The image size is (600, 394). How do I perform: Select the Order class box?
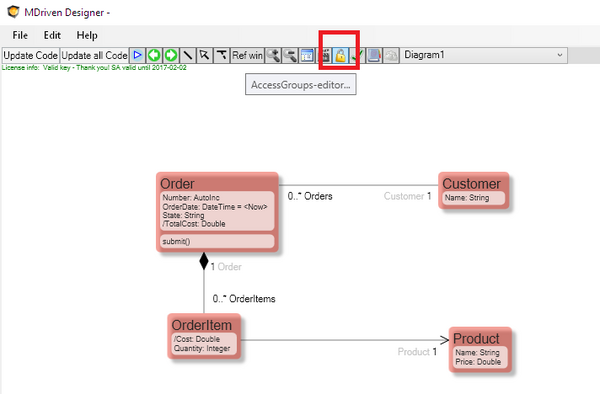pos(217,212)
